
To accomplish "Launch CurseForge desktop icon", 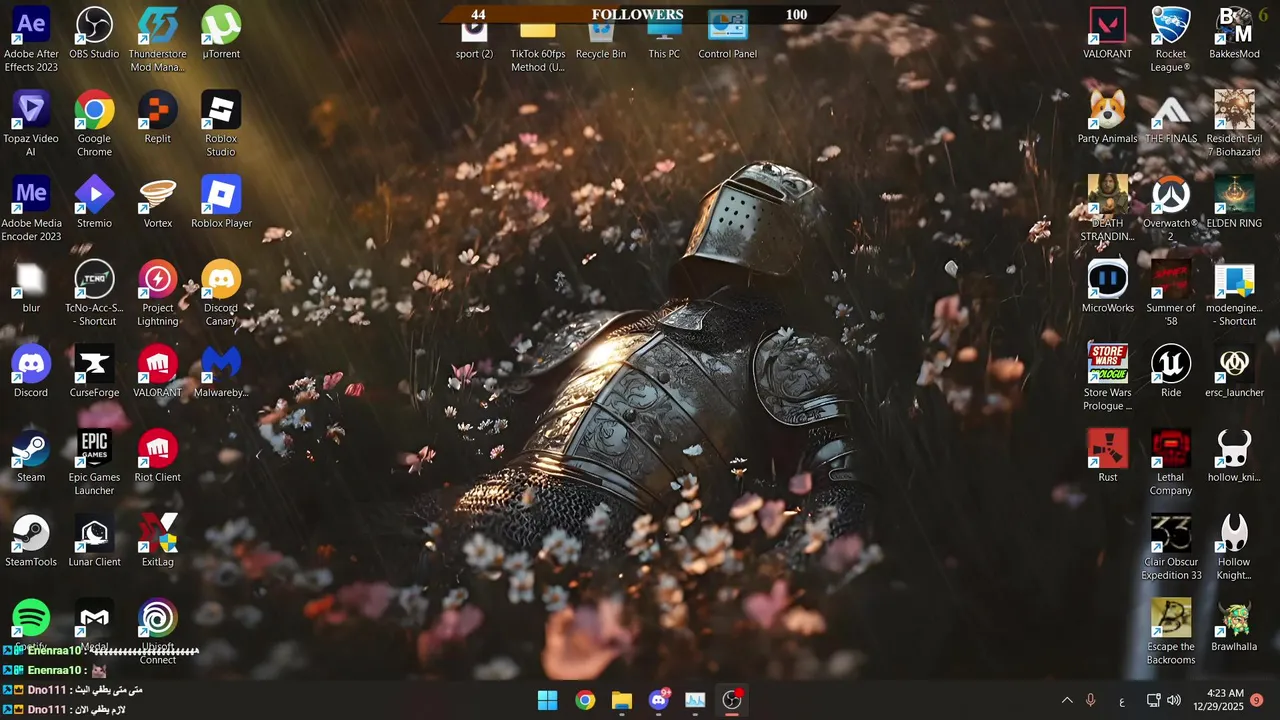I will point(94,372).
